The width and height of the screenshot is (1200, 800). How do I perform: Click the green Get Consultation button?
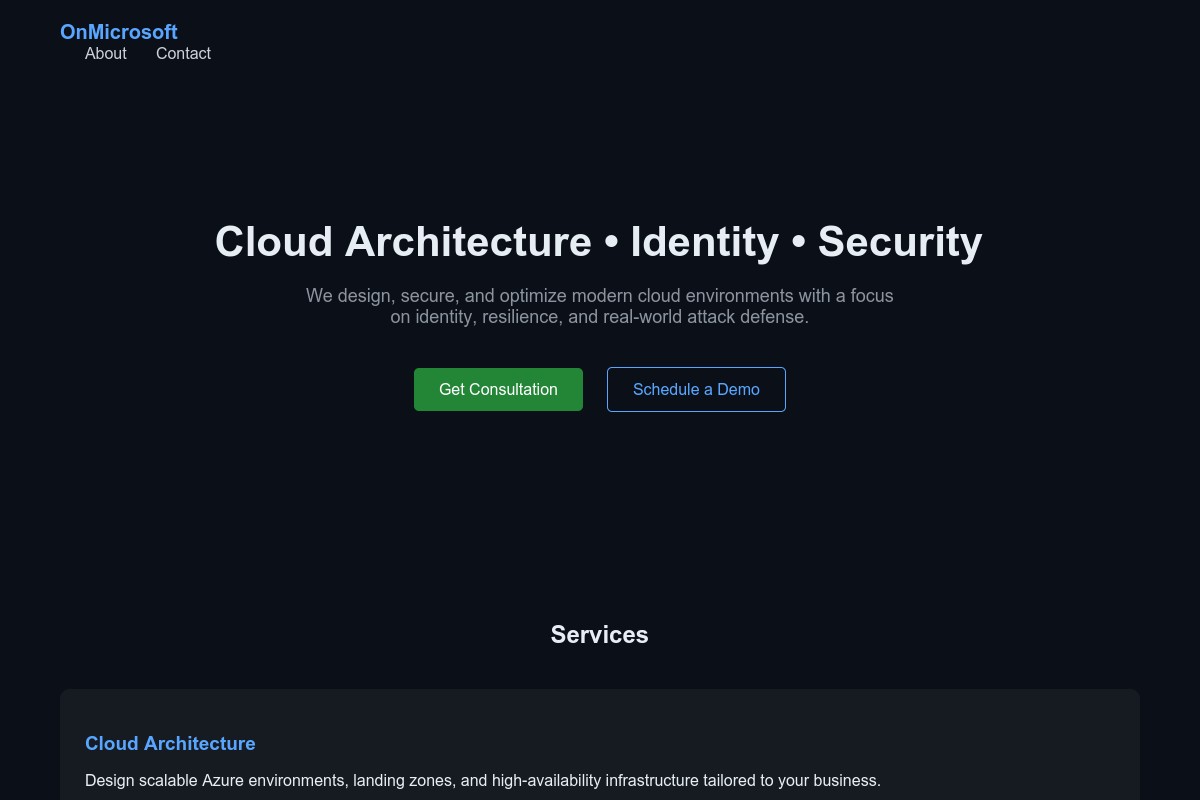[x=498, y=389]
